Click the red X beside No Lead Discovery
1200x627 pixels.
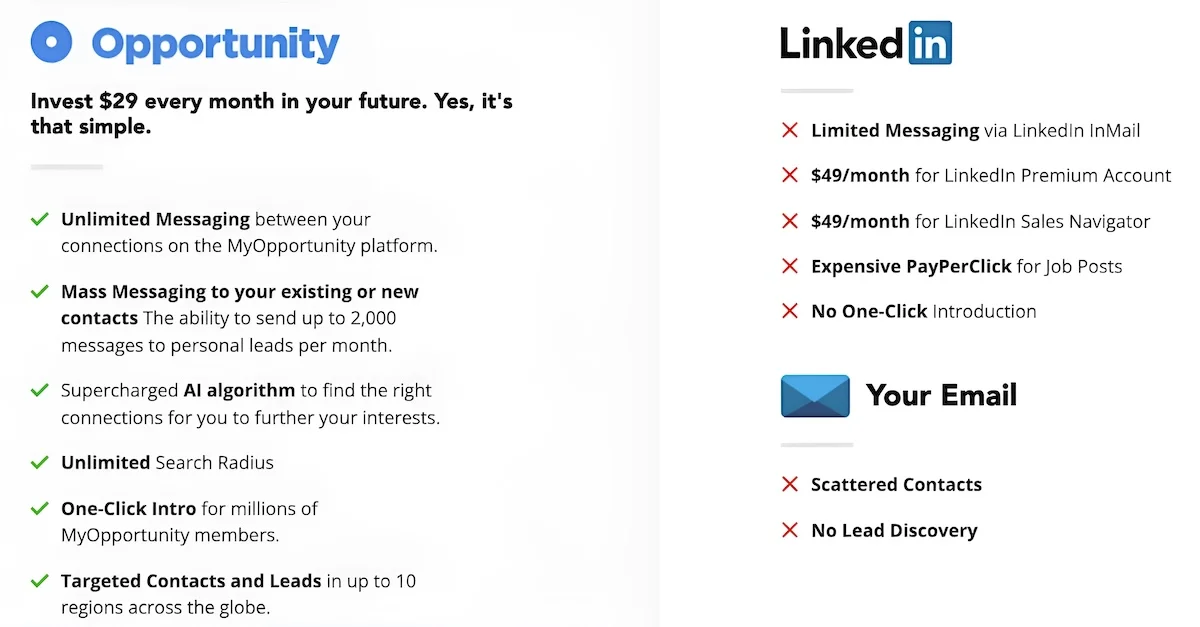[x=790, y=530]
